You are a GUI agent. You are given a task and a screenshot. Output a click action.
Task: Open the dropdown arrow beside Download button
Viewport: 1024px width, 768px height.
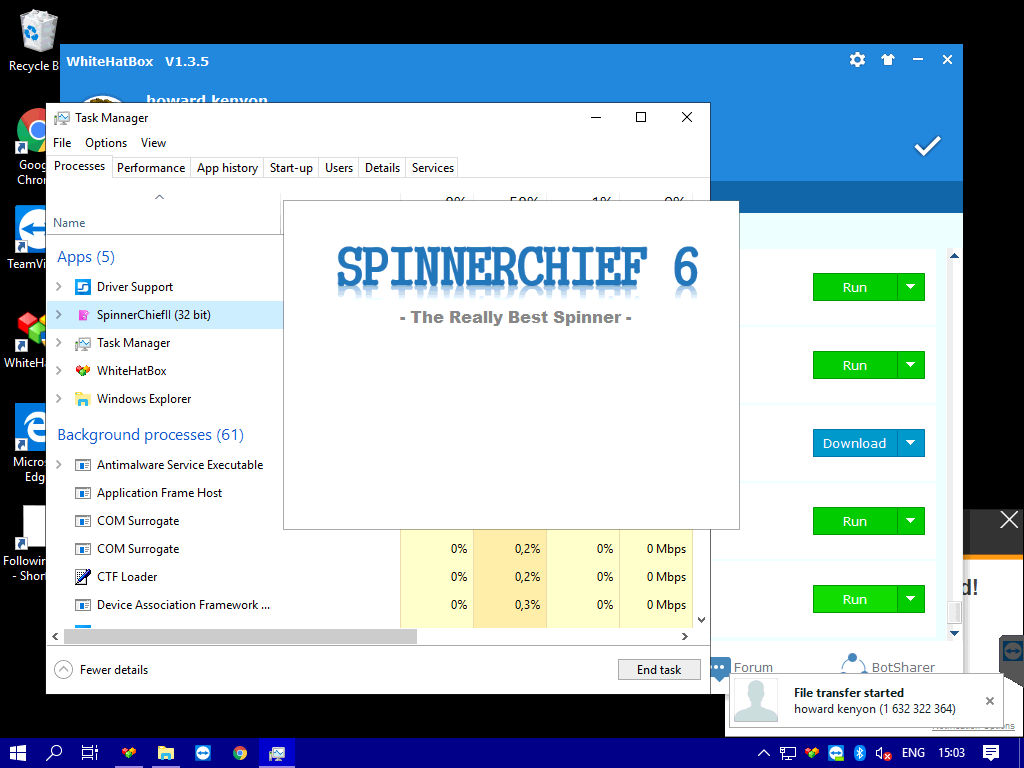tap(910, 443)
